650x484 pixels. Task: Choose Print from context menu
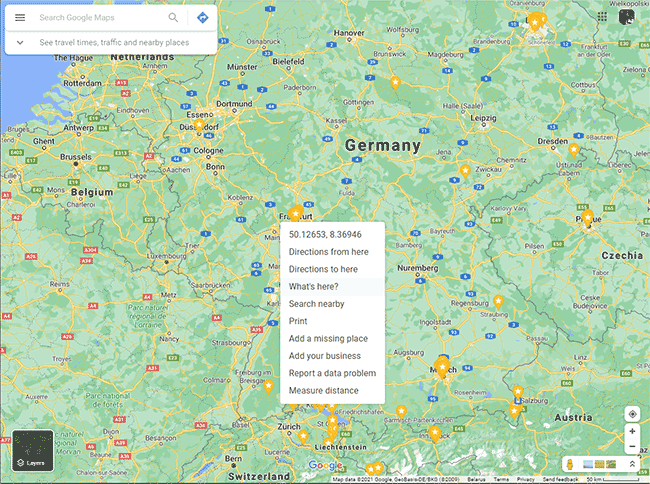pos(332,321)
